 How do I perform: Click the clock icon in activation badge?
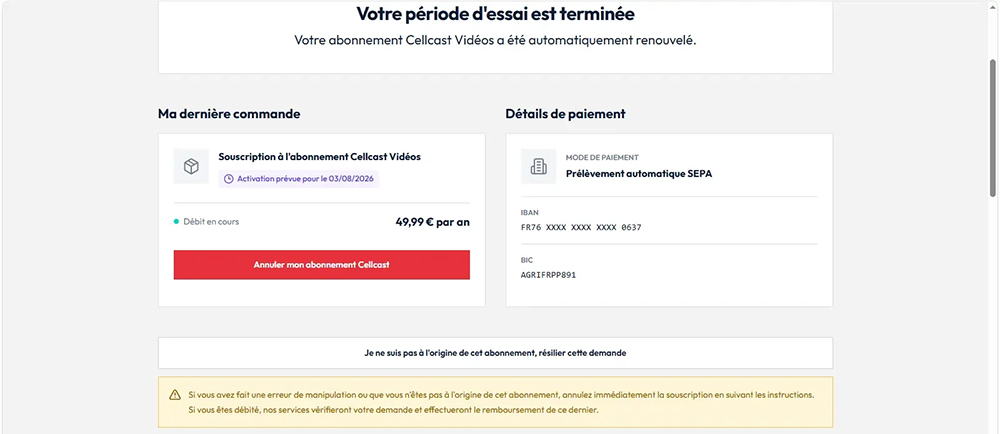230,179
